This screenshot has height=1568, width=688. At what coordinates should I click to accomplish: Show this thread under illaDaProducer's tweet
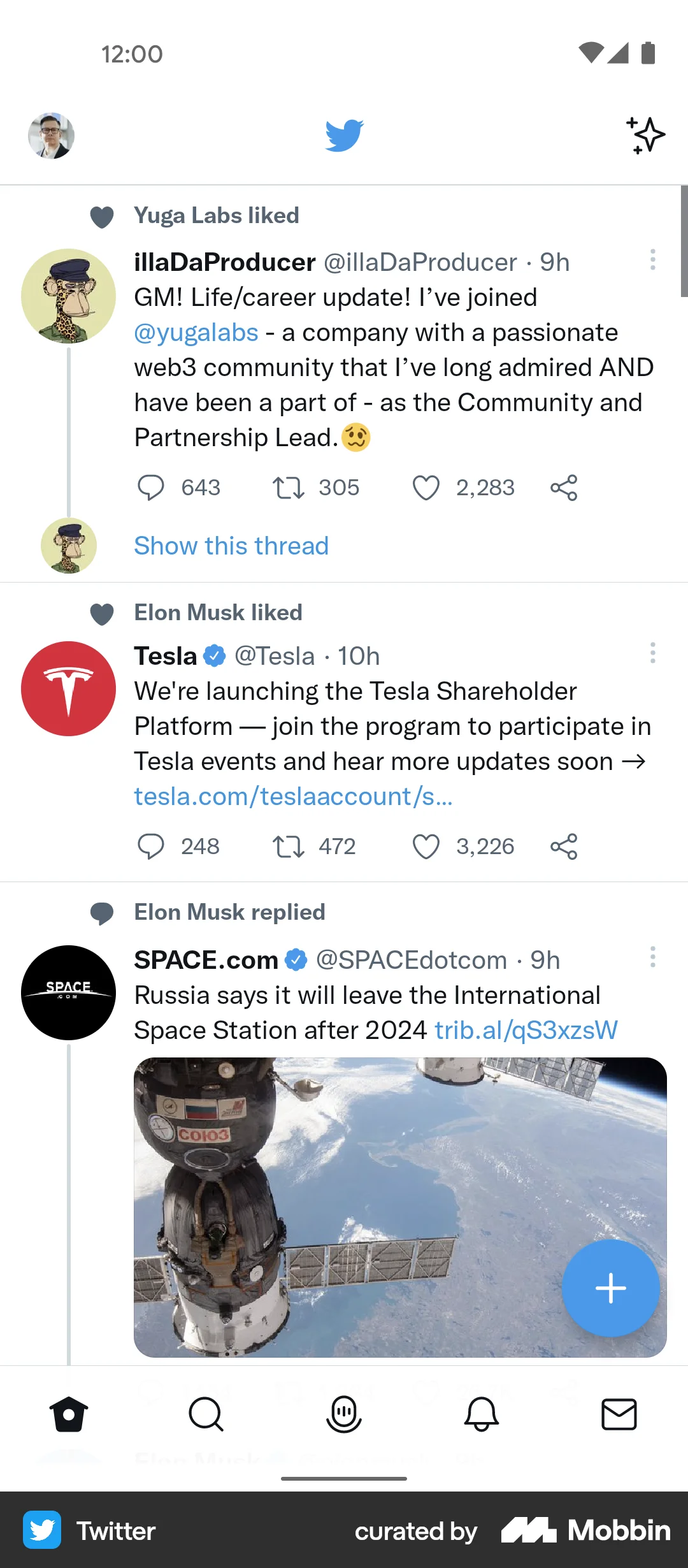click(231, 546)
